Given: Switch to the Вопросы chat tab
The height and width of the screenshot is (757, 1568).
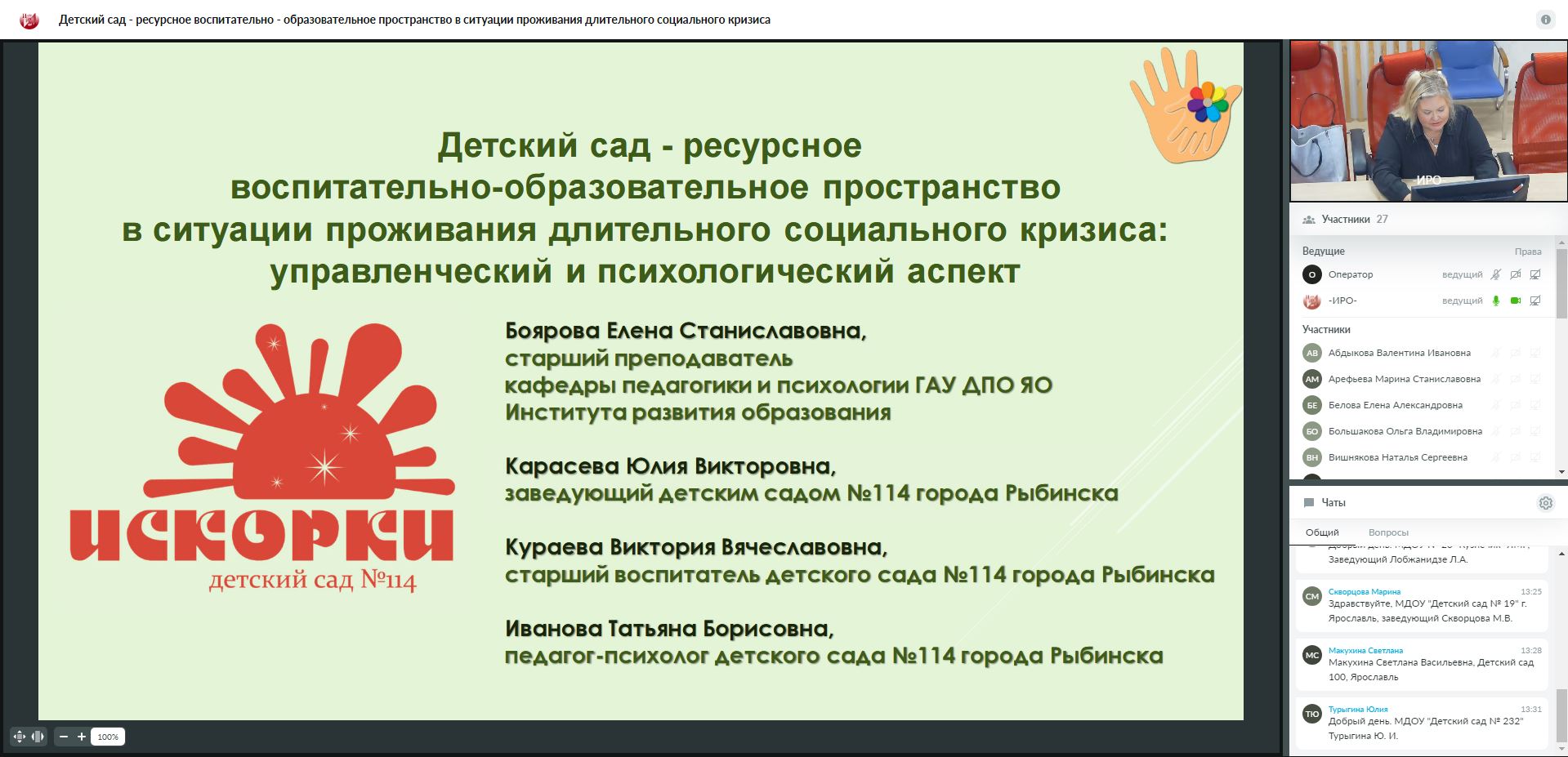Looking at the screenshot, I should (x=1388, y=532).
